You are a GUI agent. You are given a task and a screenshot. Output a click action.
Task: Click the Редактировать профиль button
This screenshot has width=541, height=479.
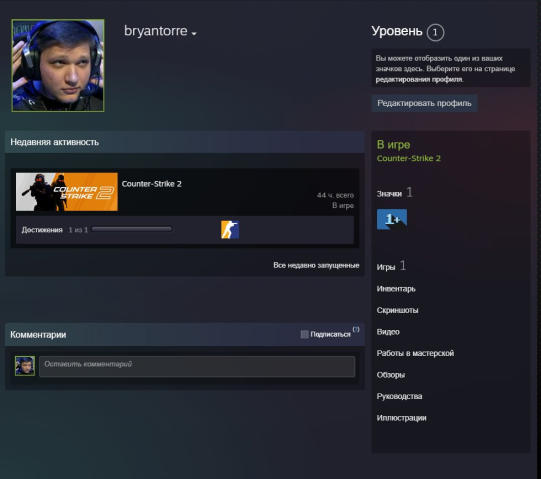click(x=424, y=103)
